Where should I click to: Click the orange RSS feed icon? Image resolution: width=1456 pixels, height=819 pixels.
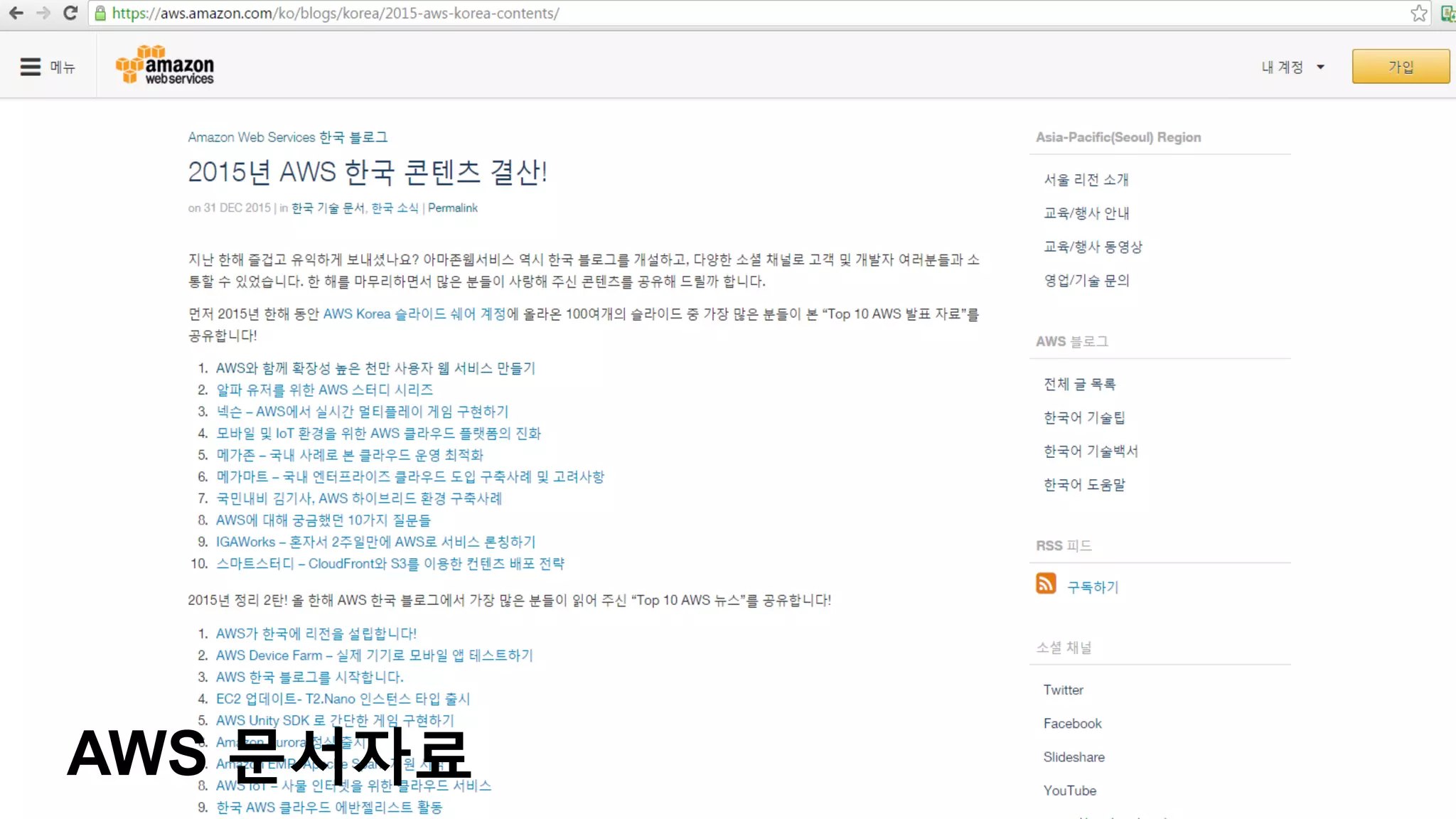coord(1046,584)
